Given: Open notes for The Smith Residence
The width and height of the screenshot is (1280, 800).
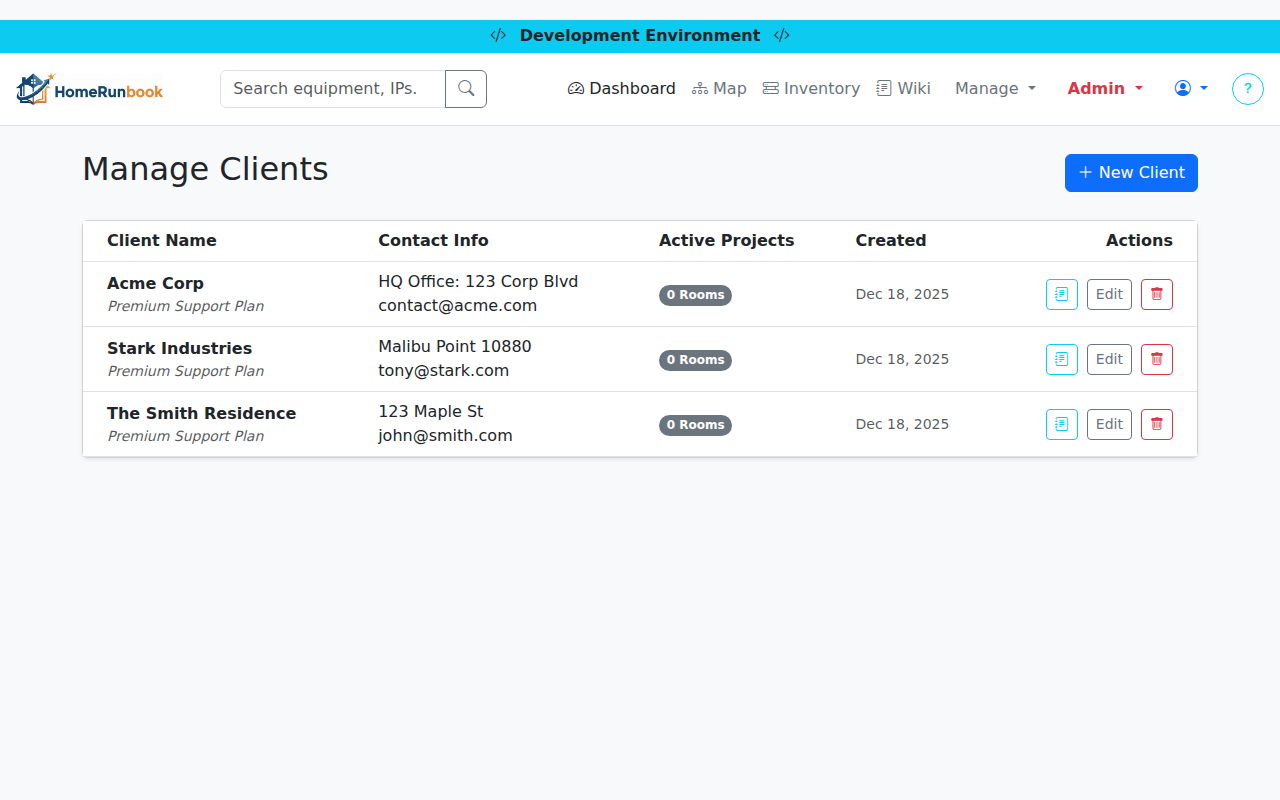Looking at the screenshot, I should tap(1061, 424).
